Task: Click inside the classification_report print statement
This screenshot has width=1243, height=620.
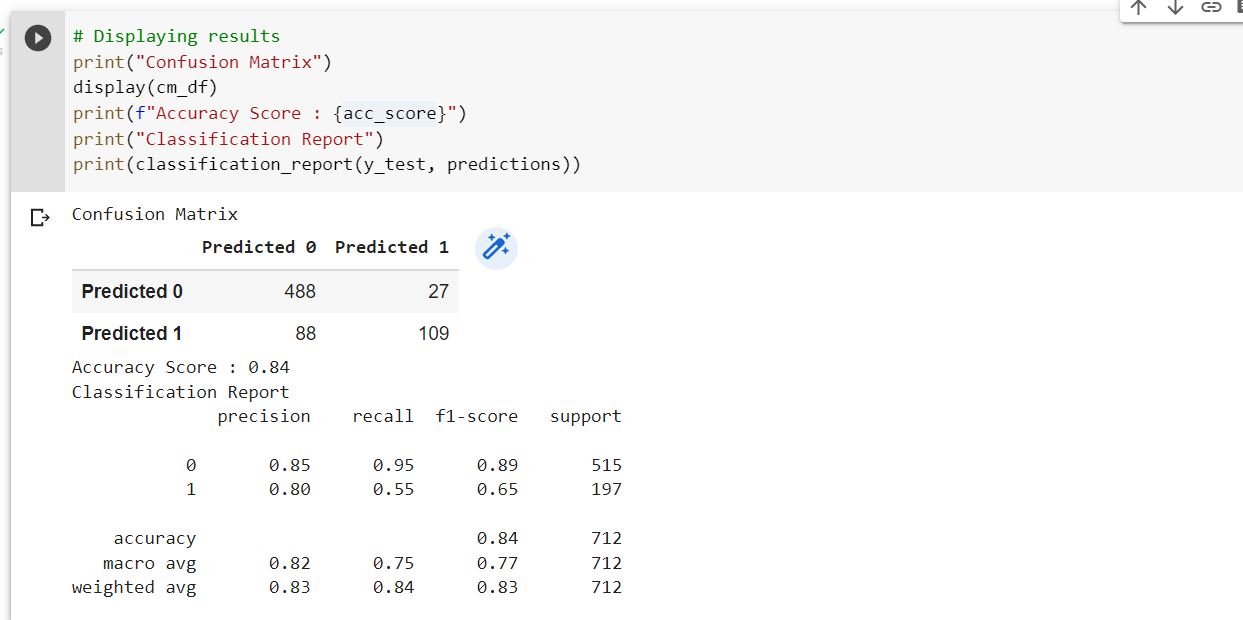Action: [327, 164]
